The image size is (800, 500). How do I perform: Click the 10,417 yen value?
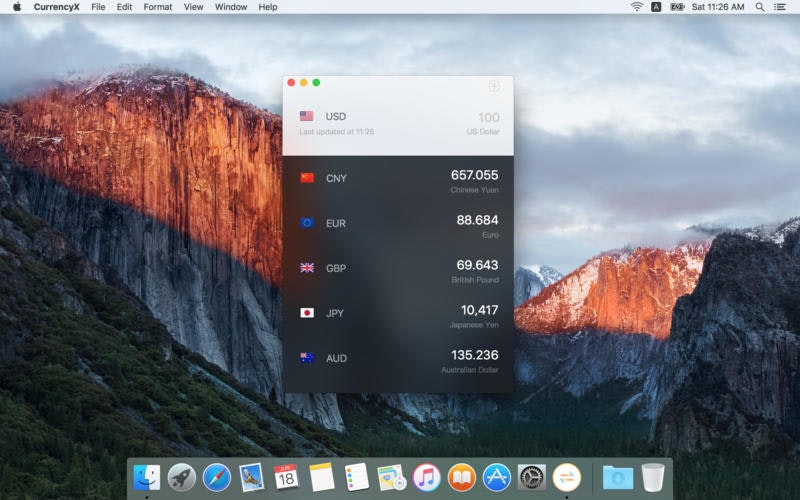point(480,310)
